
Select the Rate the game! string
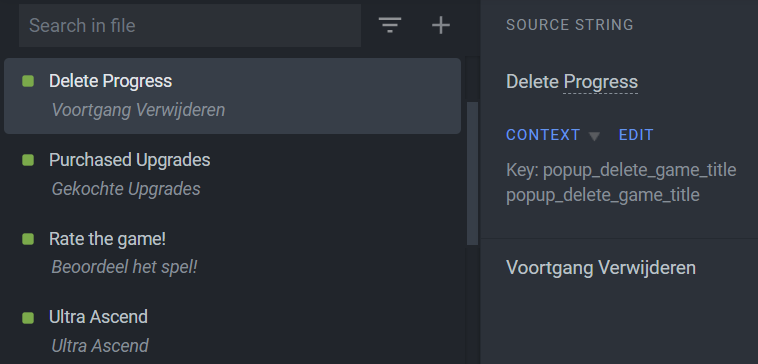233,253
